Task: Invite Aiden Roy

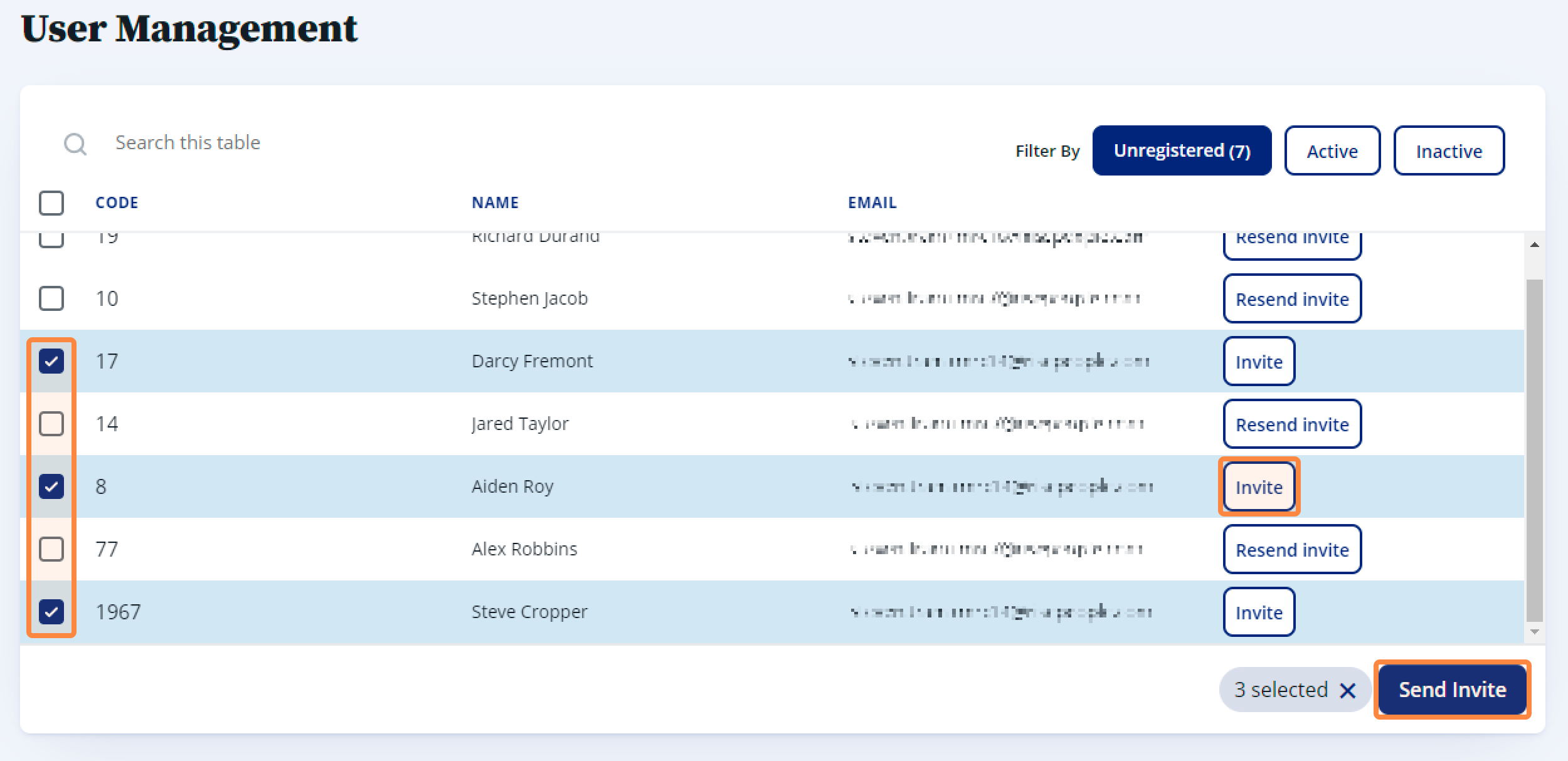Action: click(1258, 487)
